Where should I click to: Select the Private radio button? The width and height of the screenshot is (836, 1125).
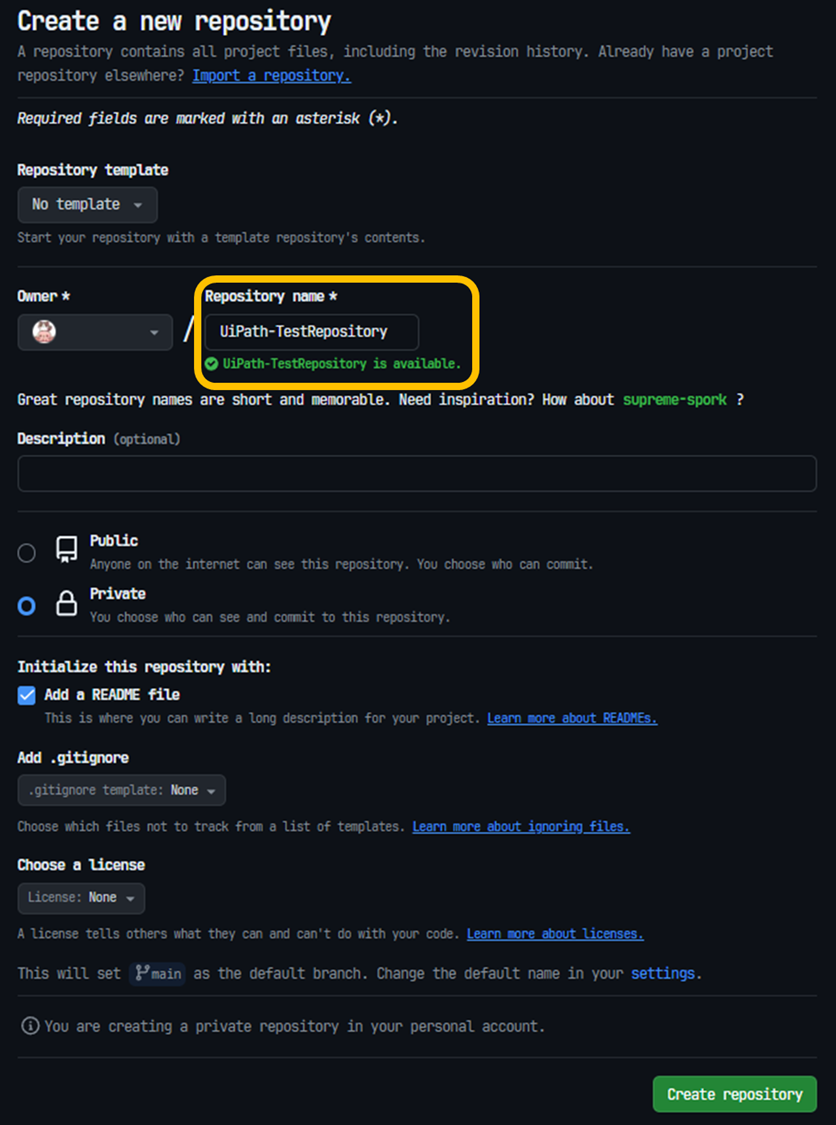(25, 604)
